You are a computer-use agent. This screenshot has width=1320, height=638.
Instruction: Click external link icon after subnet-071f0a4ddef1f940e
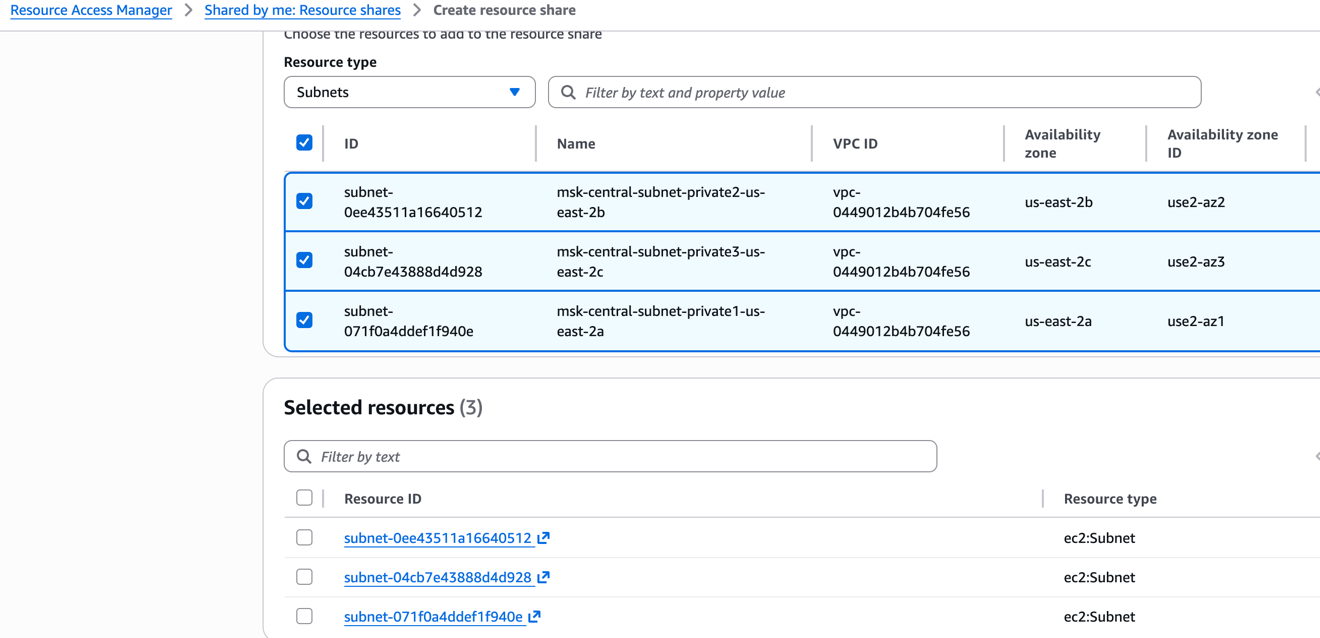click(x=534, y=617)
